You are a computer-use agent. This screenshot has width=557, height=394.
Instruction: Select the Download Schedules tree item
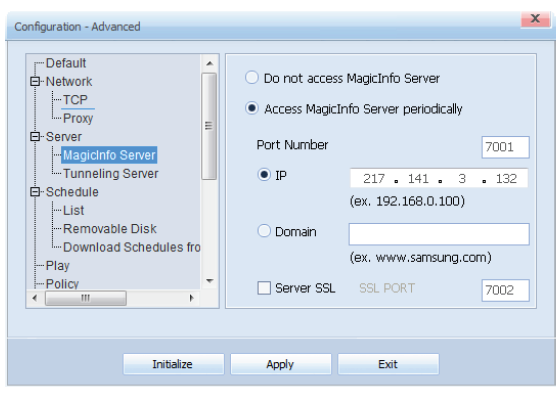(131, 247)
